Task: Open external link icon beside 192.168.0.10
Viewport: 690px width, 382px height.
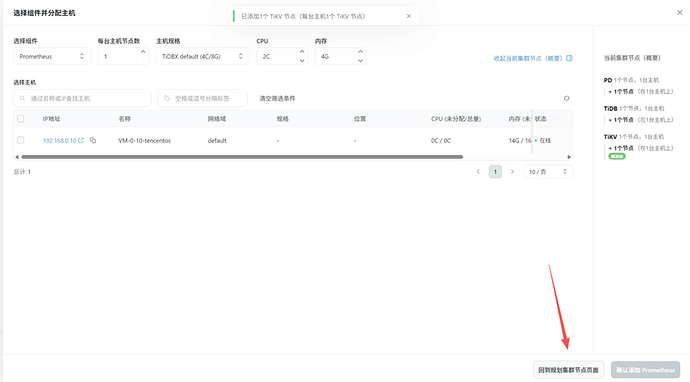Action: click(x=81, y=140)
